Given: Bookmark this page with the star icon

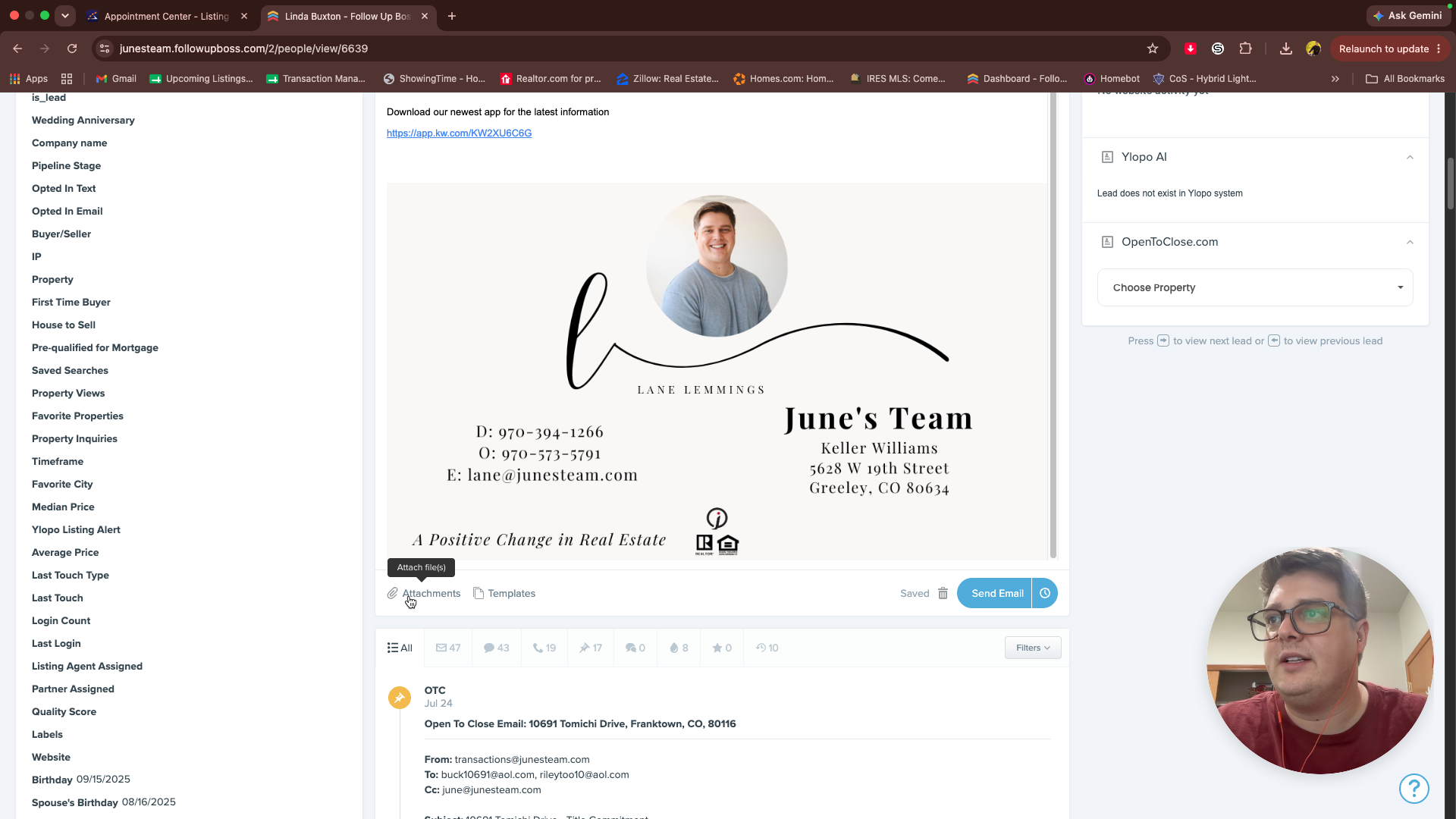Looking at the screenshot, I should click(1153, 49).
